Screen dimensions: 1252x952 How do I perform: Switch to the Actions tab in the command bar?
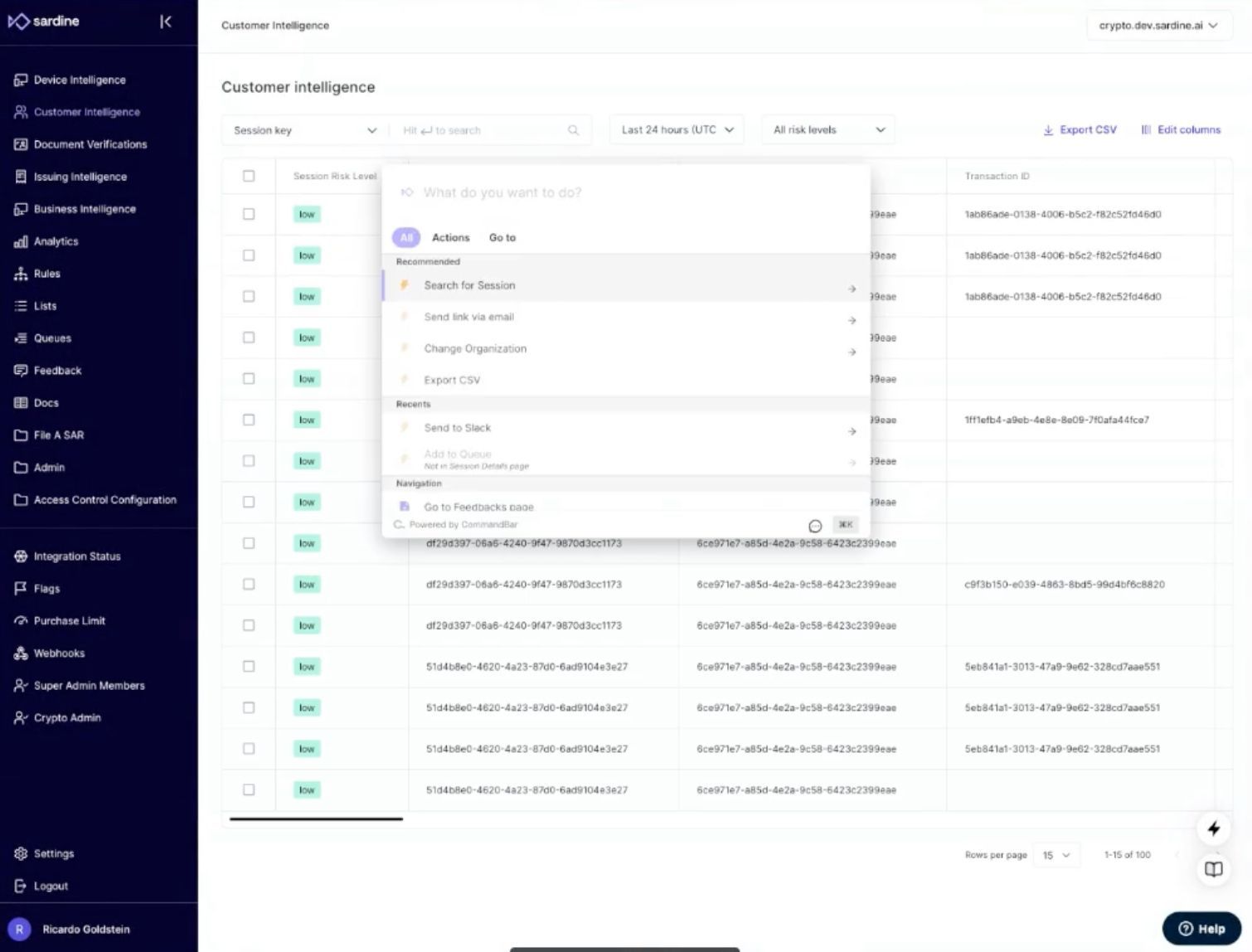tap(451, 238)
